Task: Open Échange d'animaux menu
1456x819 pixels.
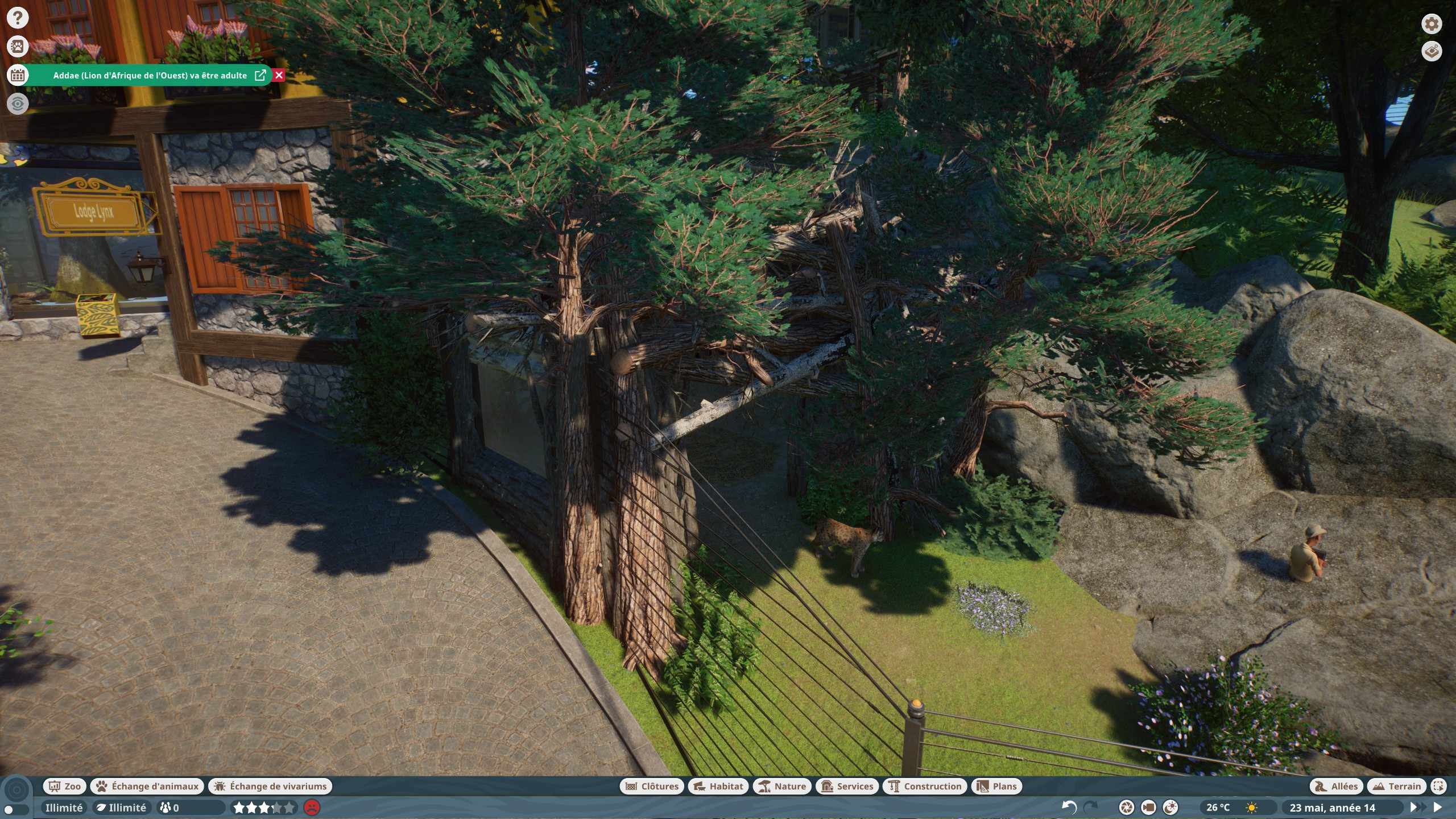Action: (x=147, y=787)
